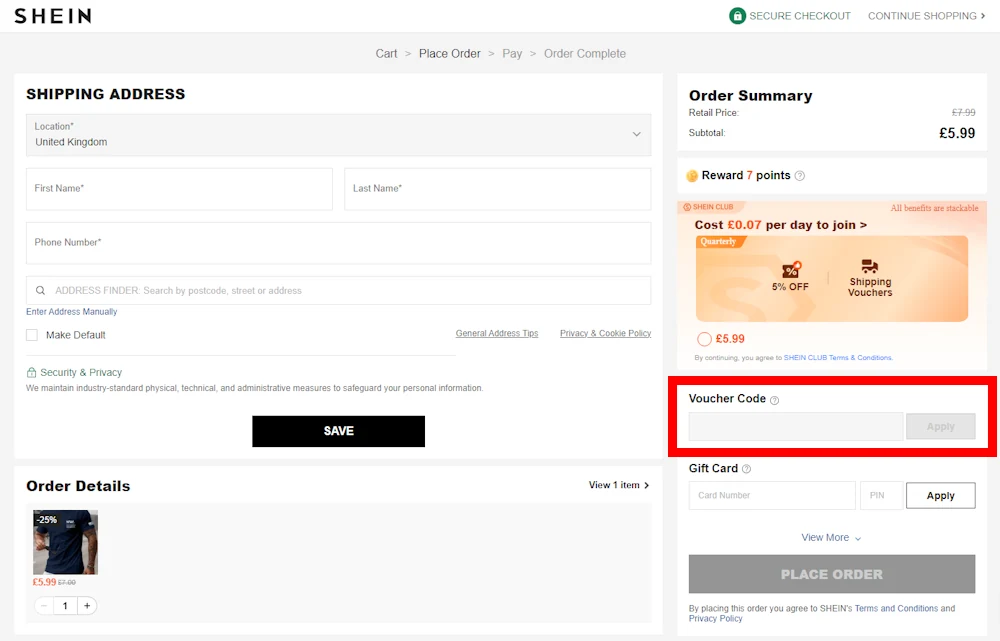Click the Voucher Code input field

[x=796, y=427]
